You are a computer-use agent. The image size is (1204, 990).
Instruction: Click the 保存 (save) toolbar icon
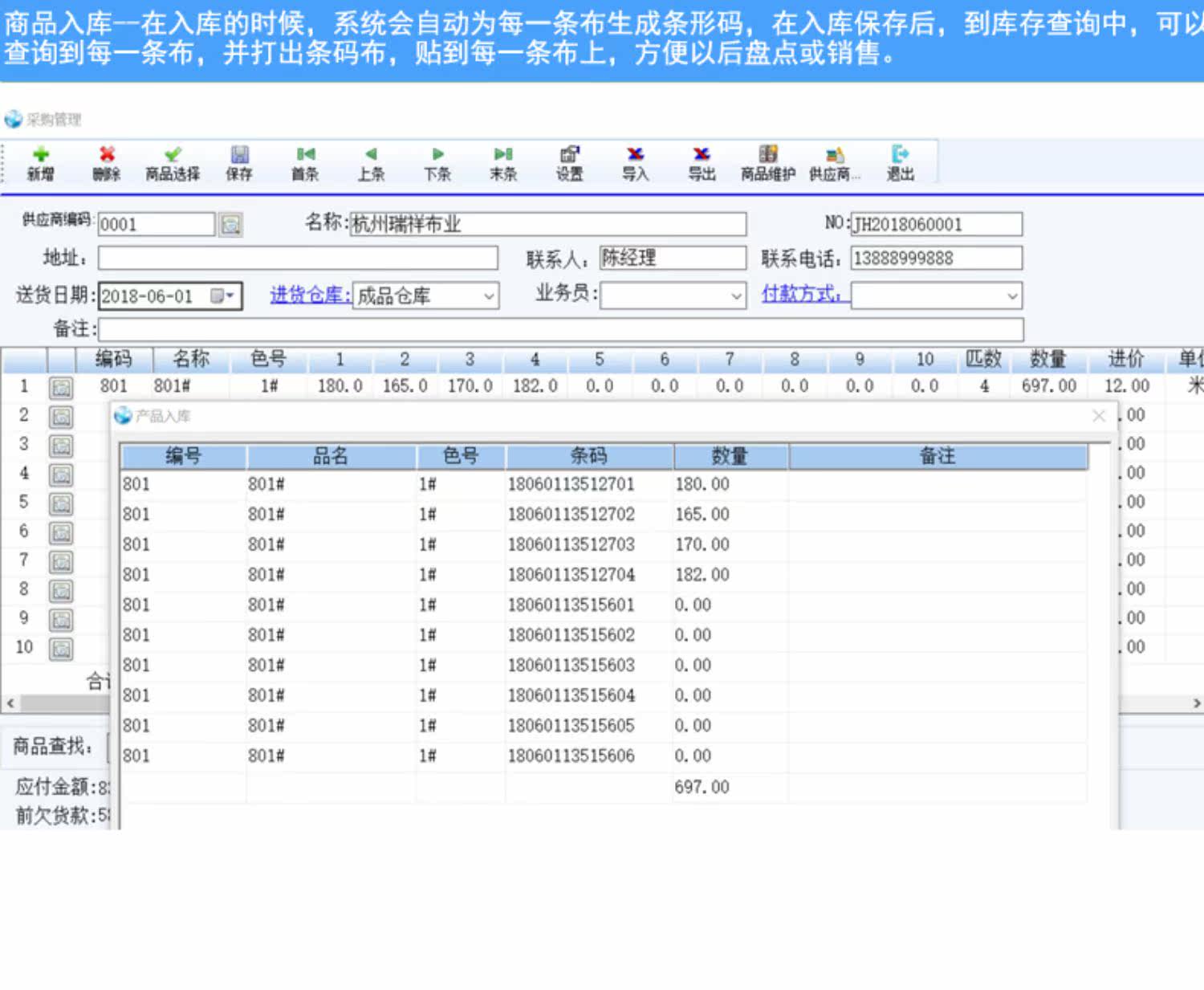coord(239,163)
